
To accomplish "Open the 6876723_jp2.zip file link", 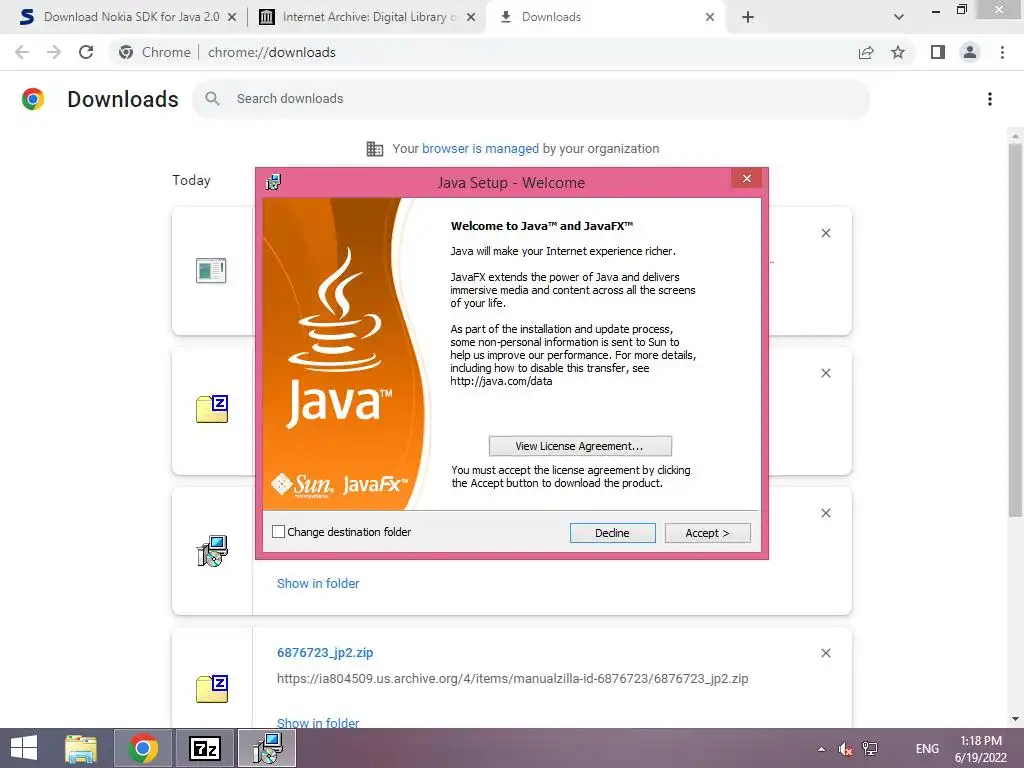I will (x=325, y=652).
